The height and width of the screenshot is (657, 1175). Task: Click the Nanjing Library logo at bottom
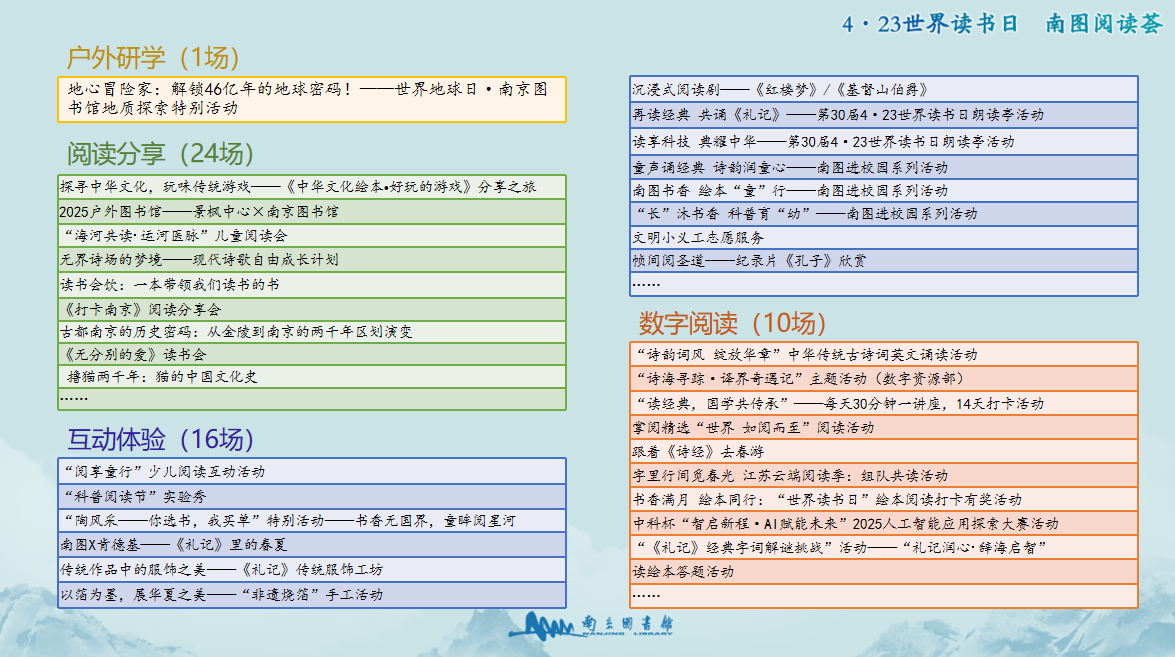click(591, 626)
